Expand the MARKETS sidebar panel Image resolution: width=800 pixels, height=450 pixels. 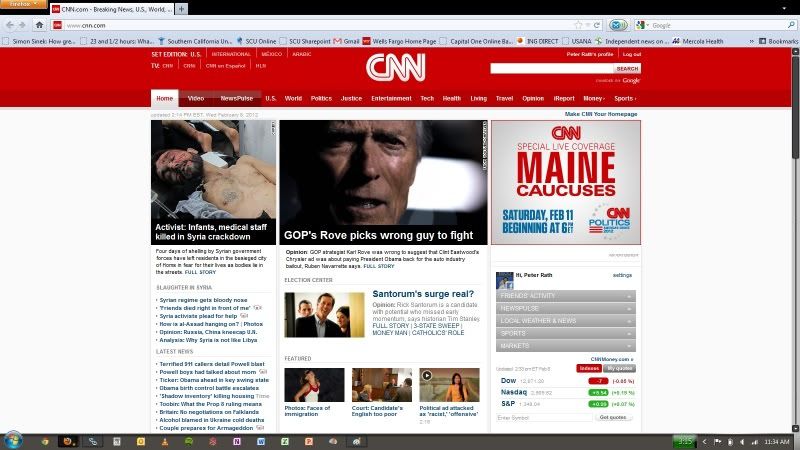[x=565, y=346]
